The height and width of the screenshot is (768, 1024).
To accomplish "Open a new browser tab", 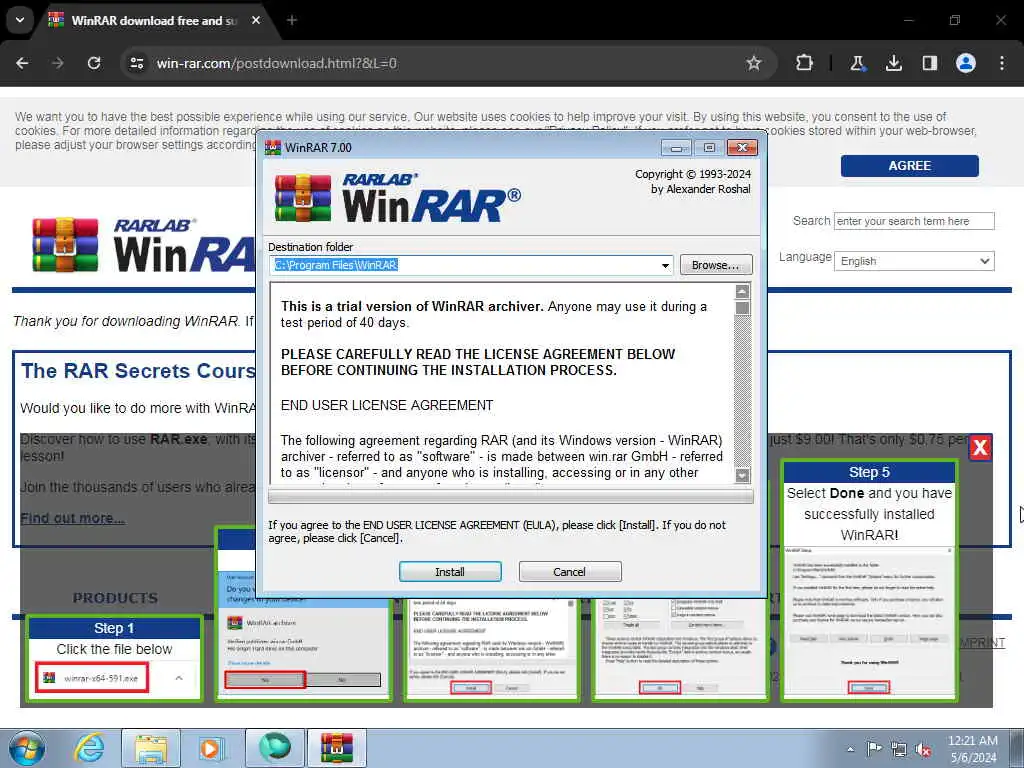I will point(292,20).
